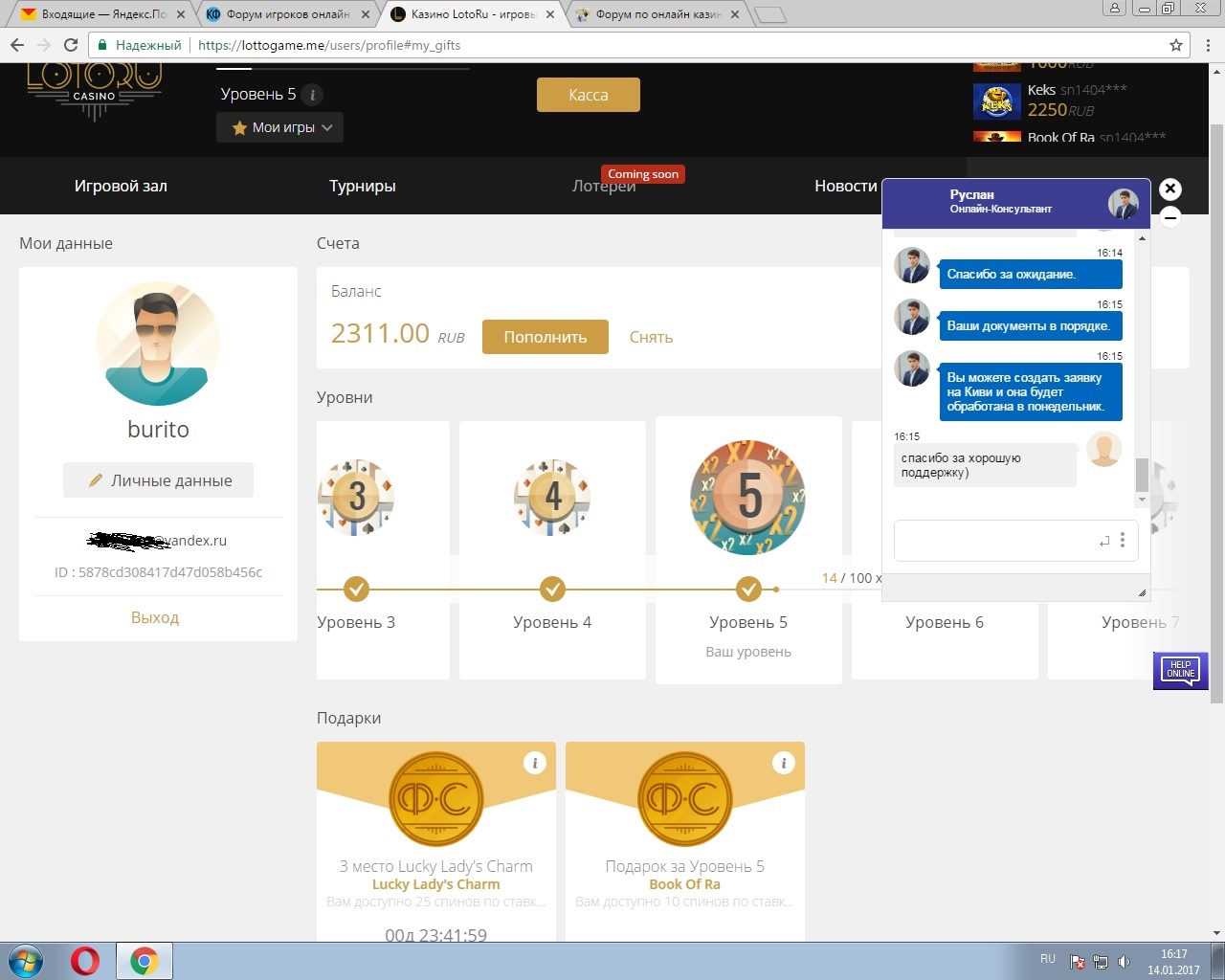Screen dimensions: 1225x980
Task: Click the Выход link
Action: click(x=155, y=617)
